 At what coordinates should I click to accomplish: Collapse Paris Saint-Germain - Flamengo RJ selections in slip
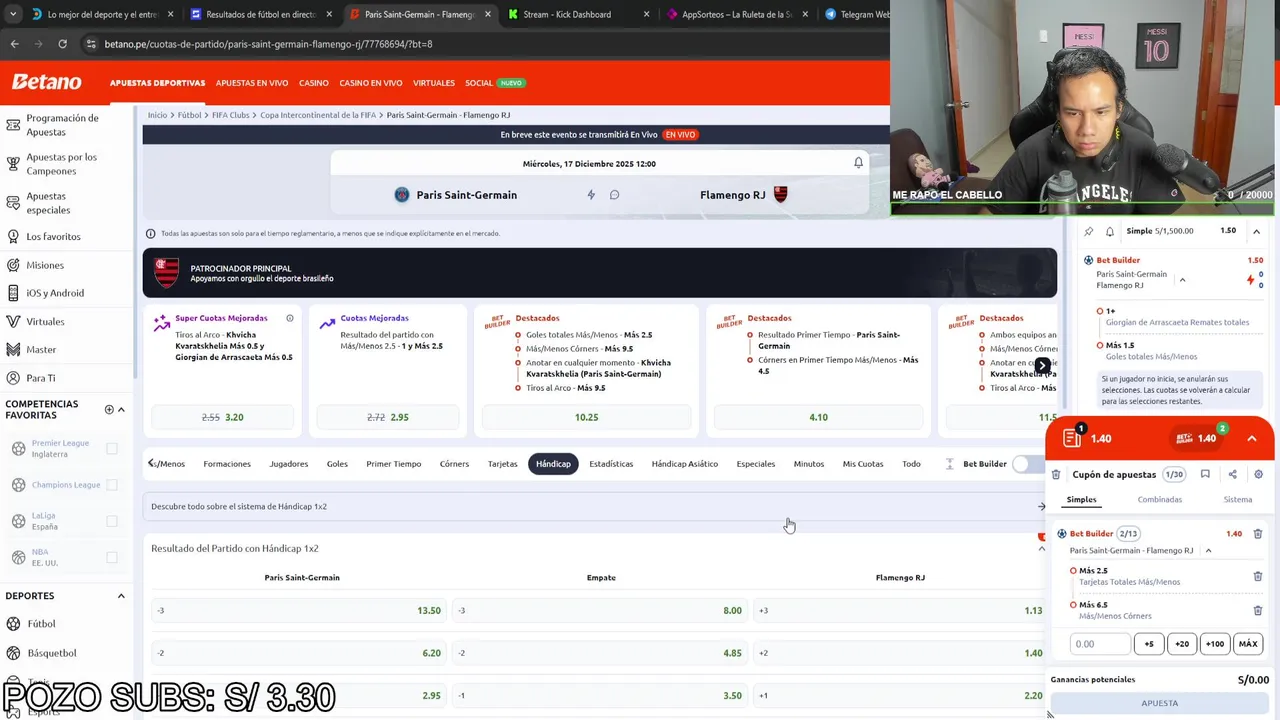point(1208,551)
